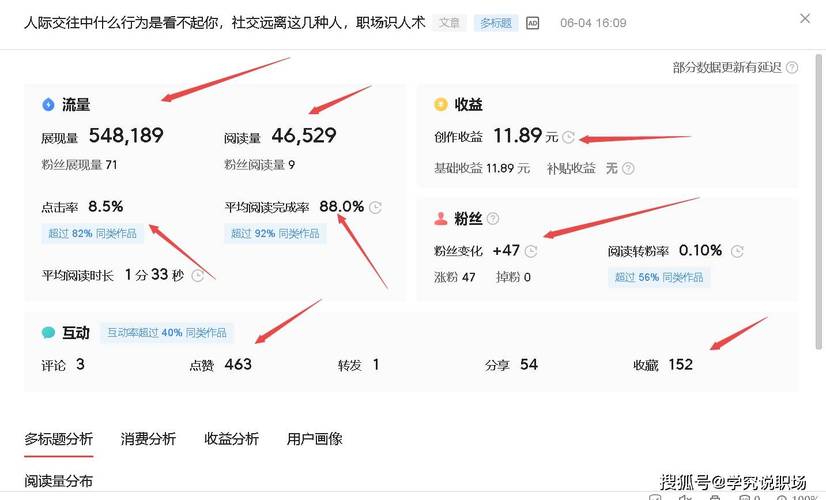Viewport: 826px width, 500px height.
Task: Click the vertical scrollbar on right edge
Action: [819, 201]
